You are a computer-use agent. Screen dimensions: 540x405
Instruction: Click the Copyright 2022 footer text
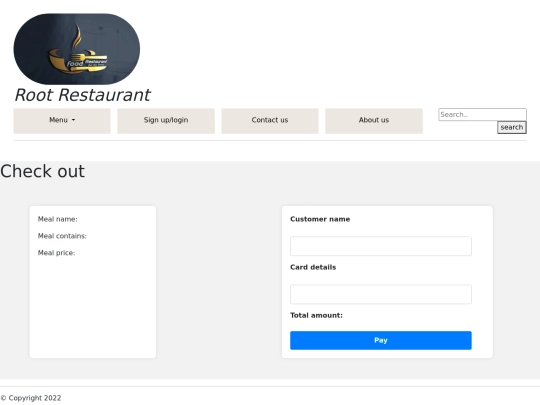click(x=31, y=398)
